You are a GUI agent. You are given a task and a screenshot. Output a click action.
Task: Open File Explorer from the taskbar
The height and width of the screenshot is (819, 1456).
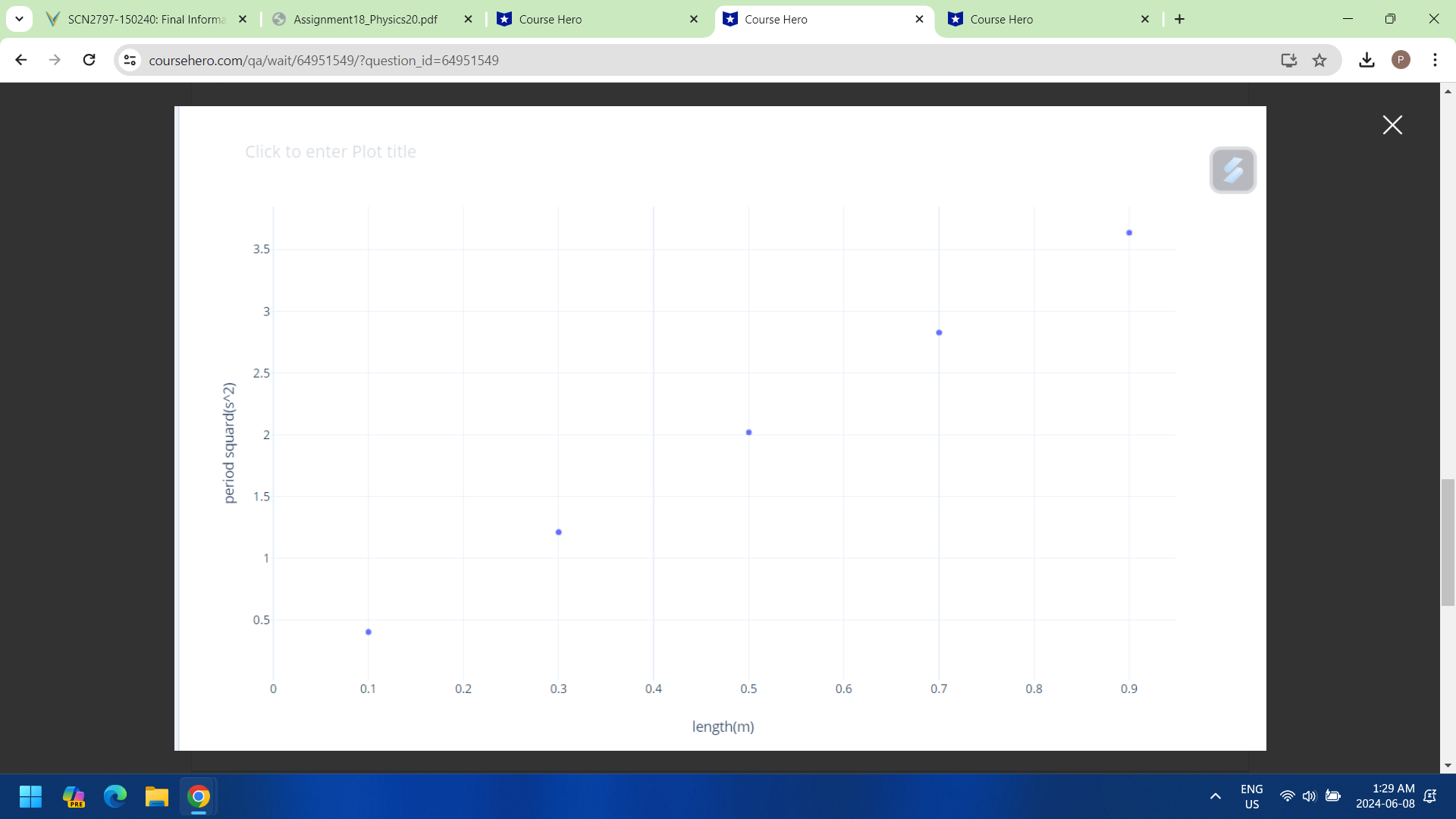tap(157, 796)
